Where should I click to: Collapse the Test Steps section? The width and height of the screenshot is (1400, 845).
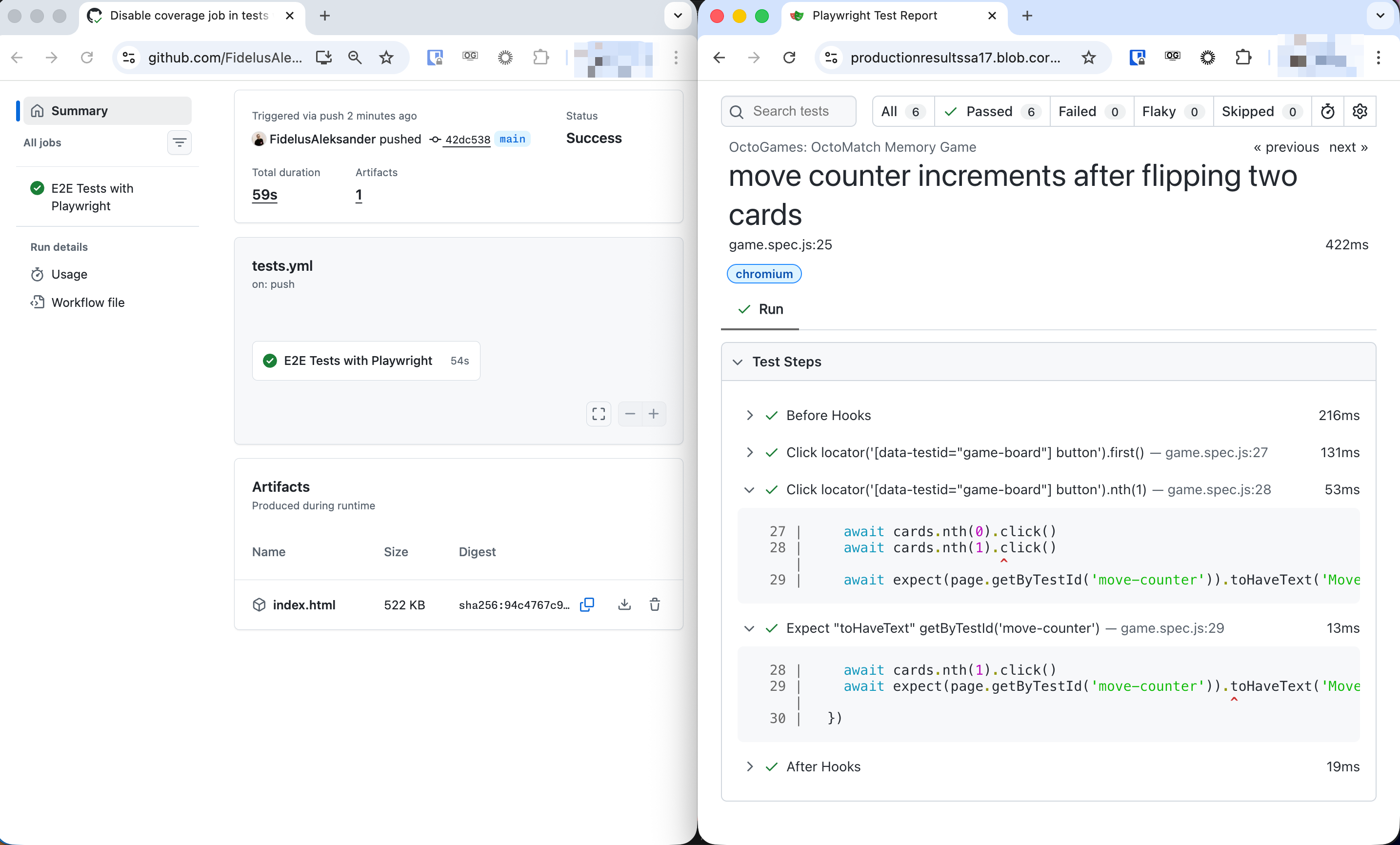[x=738, y=362]
